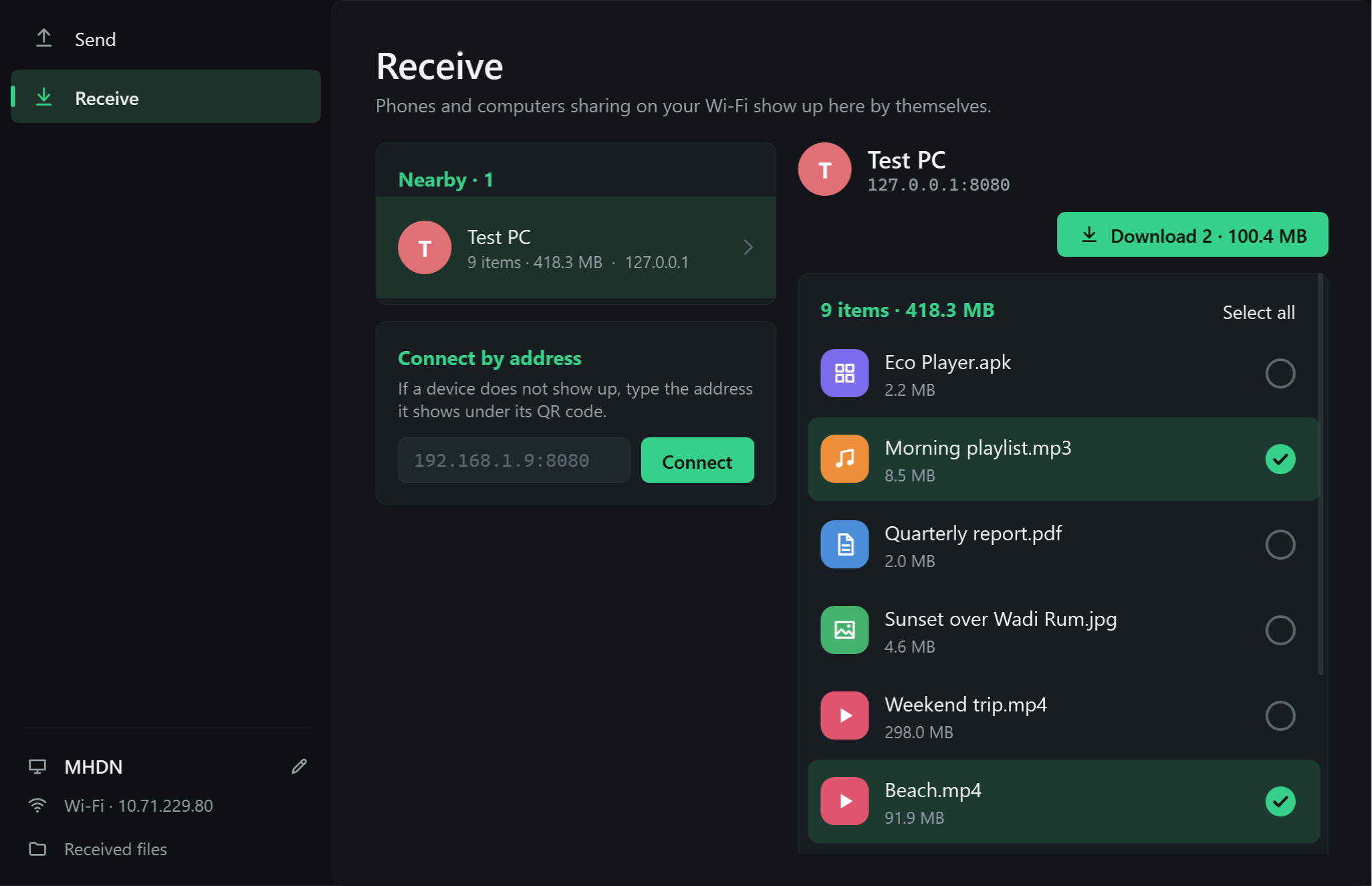Click the Send upload arrow icon
Viewport: 1372px width, 886px height.
pyautogui.click(x=43, y=38)
